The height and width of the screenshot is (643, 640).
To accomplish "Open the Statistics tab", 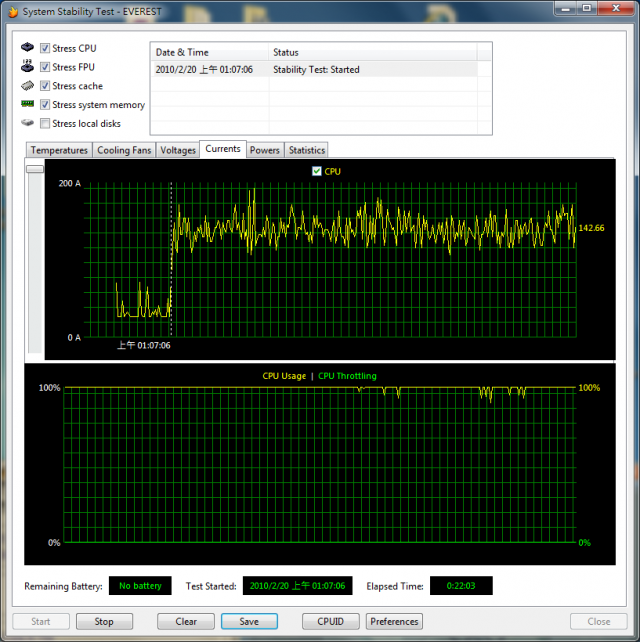I will [307, 150].
